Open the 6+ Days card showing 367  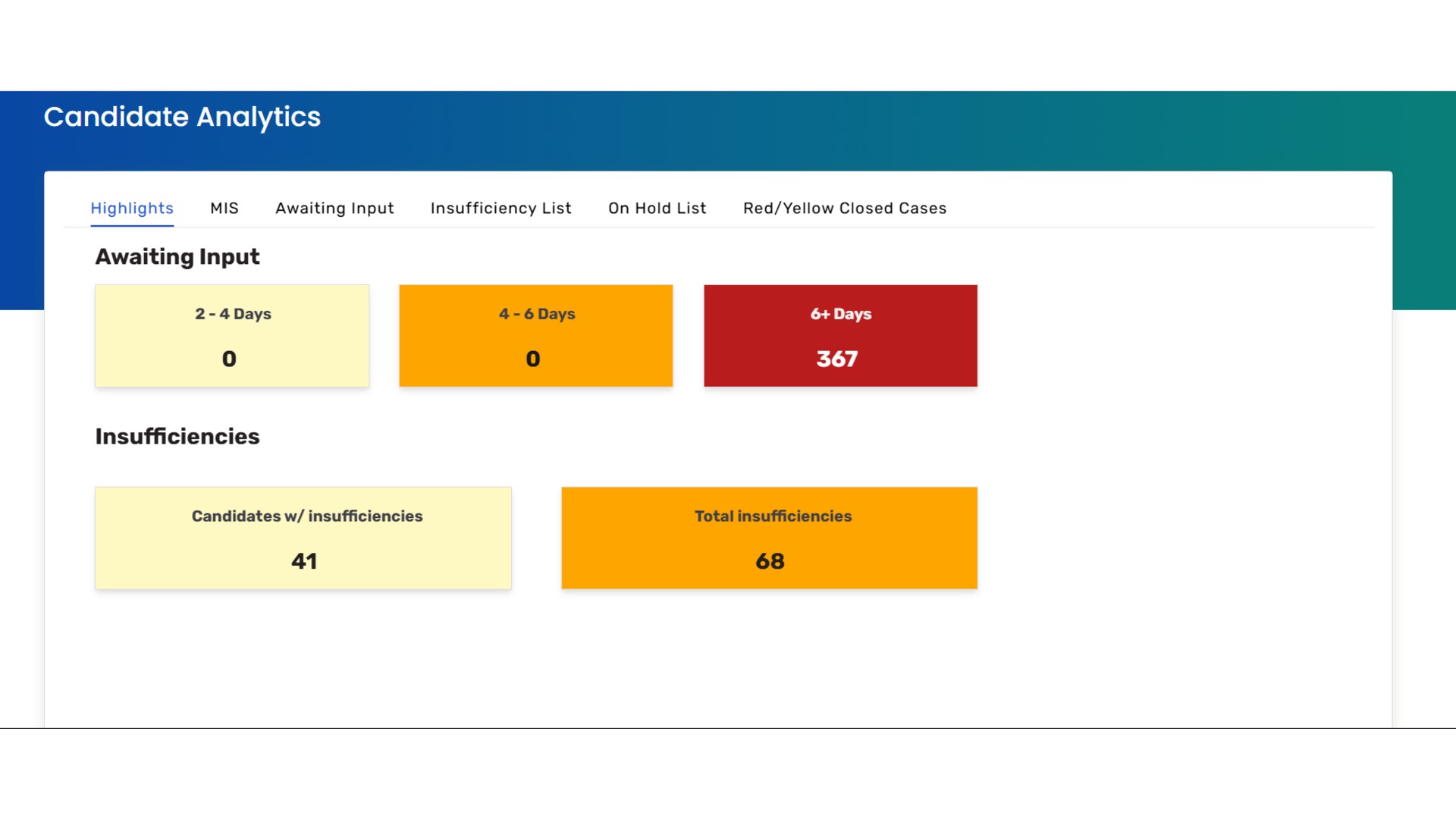[839, 335]
